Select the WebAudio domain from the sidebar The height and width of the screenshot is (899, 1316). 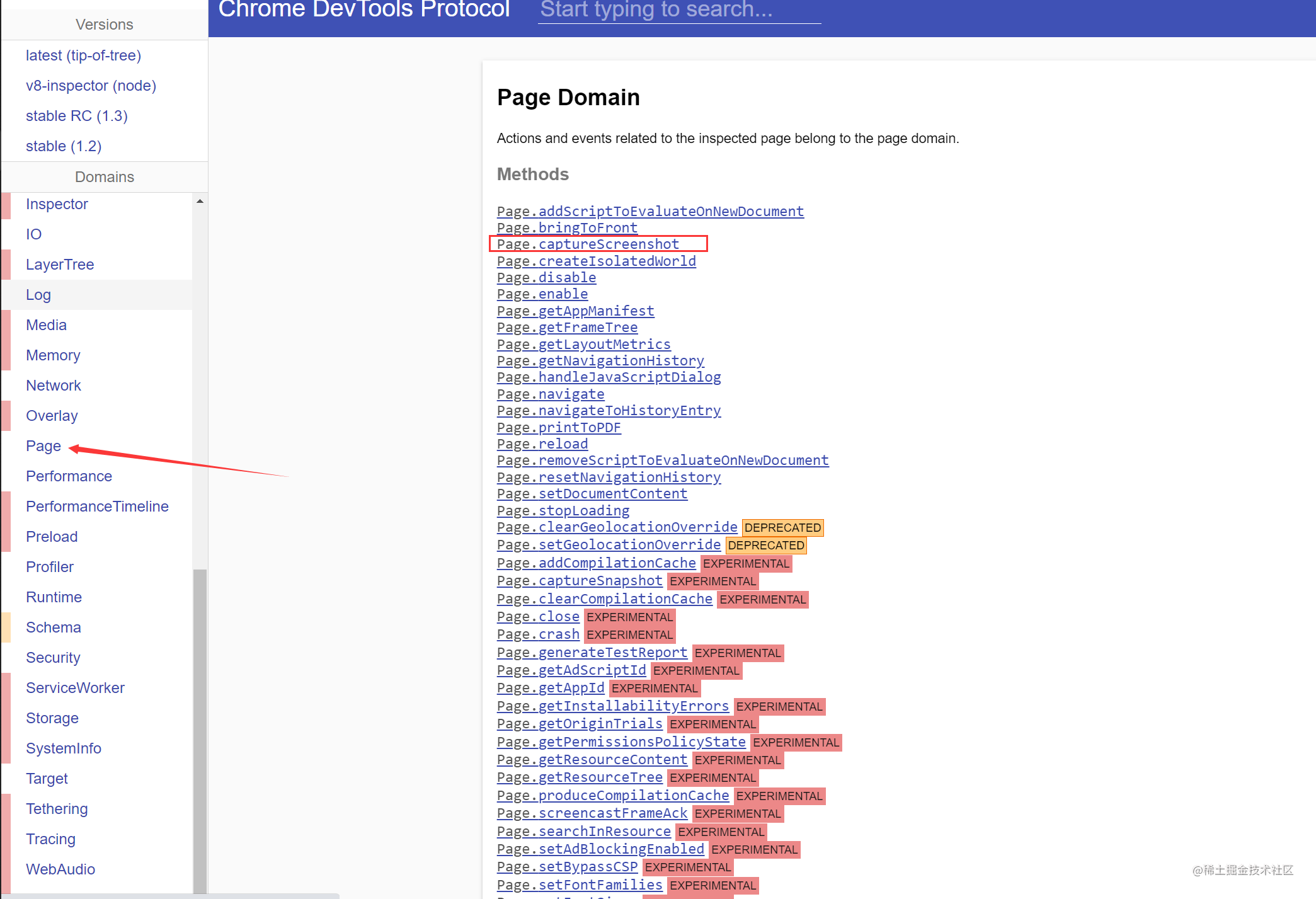pos(60,869)
